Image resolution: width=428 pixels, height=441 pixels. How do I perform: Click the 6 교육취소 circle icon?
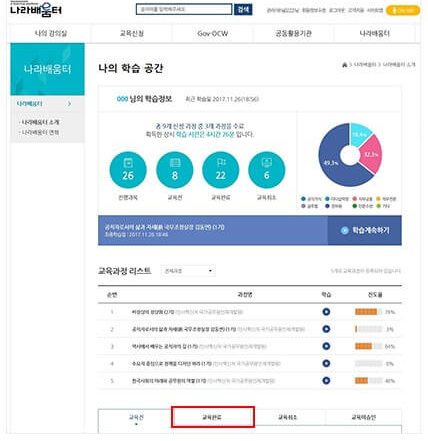click(x=267, y=170)
